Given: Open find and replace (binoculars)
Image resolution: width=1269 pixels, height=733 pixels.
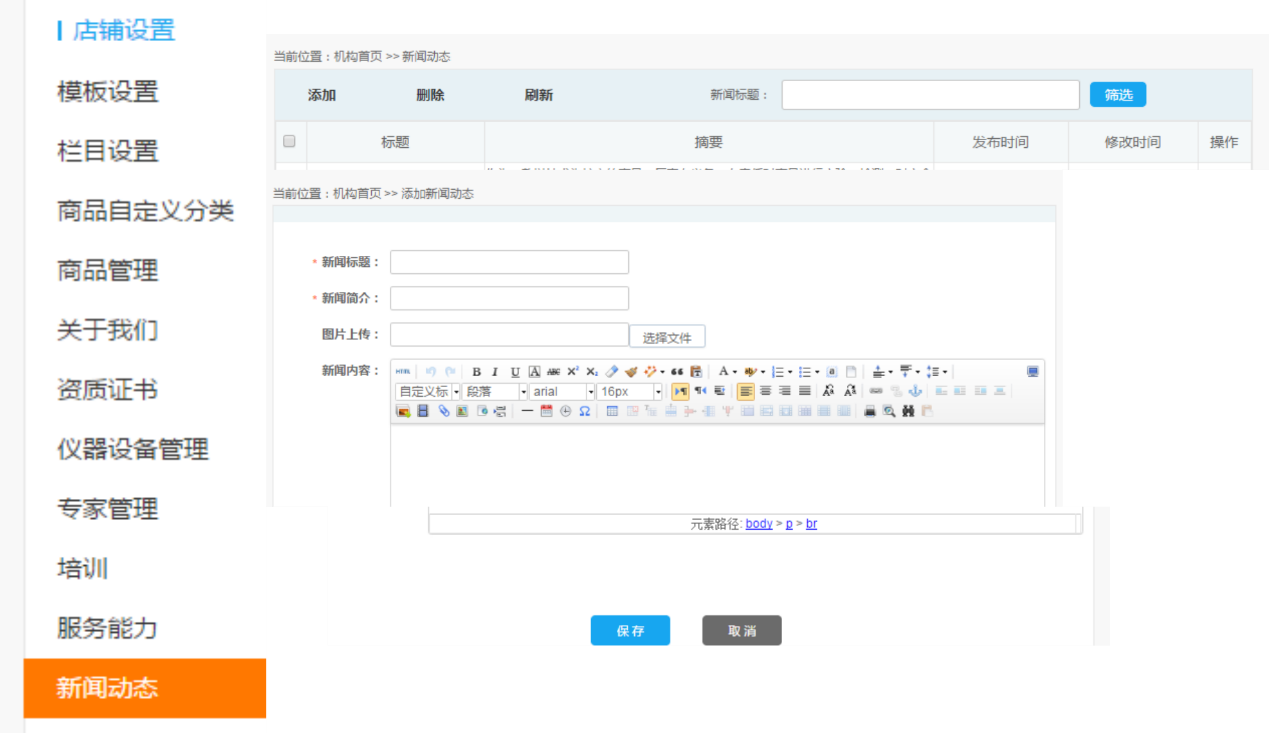Looking at the screenshot, I should click(908, 411).
